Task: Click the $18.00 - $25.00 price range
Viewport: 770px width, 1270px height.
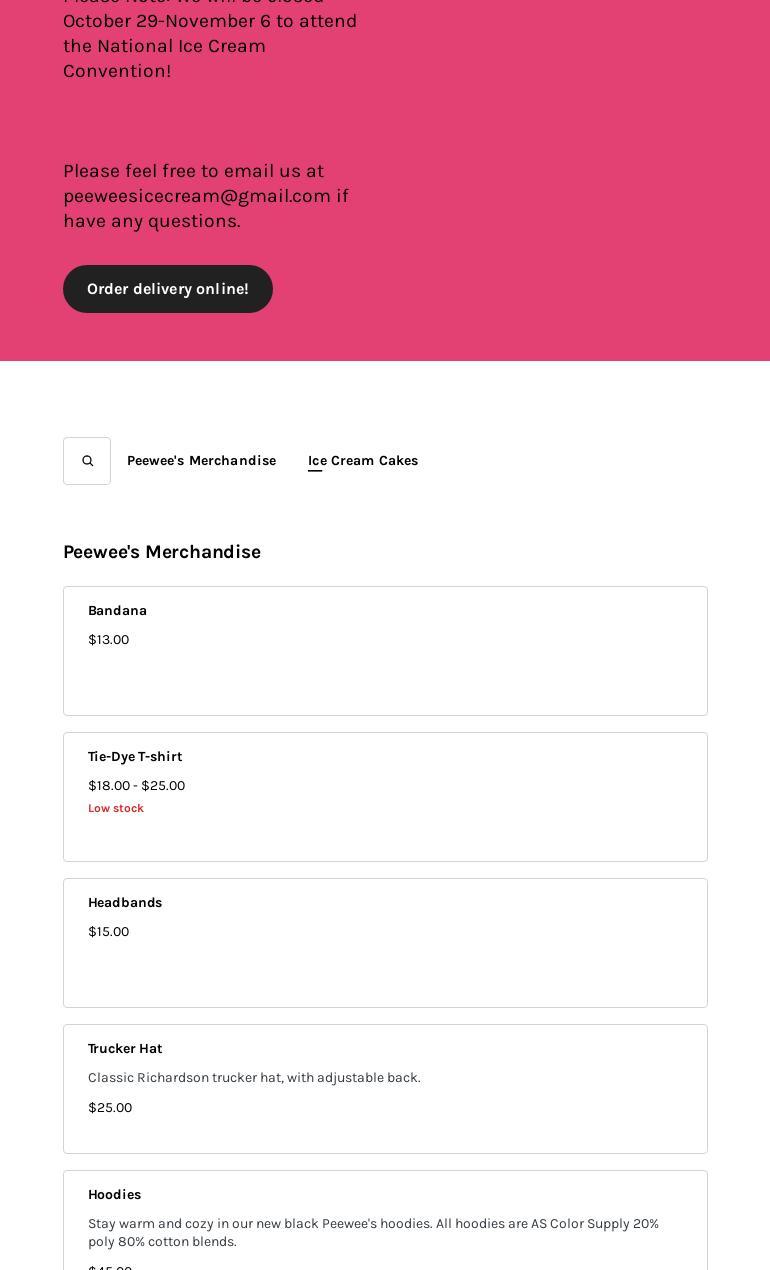Action: coord(136,786)
